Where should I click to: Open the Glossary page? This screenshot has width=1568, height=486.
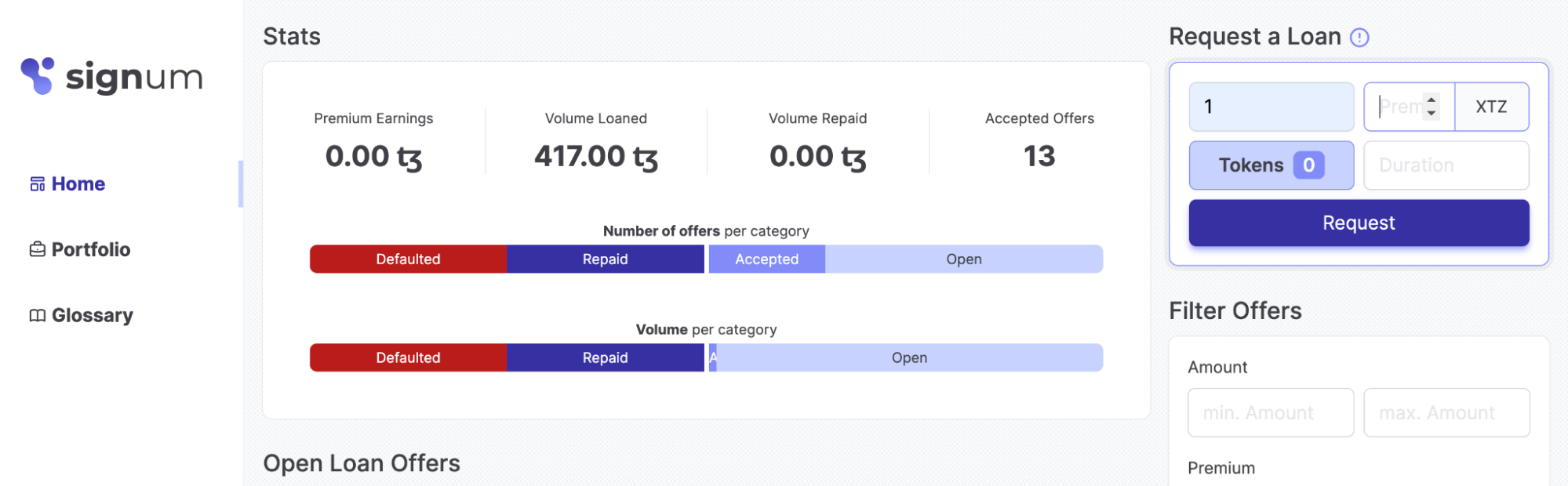[x=92, y=315]
